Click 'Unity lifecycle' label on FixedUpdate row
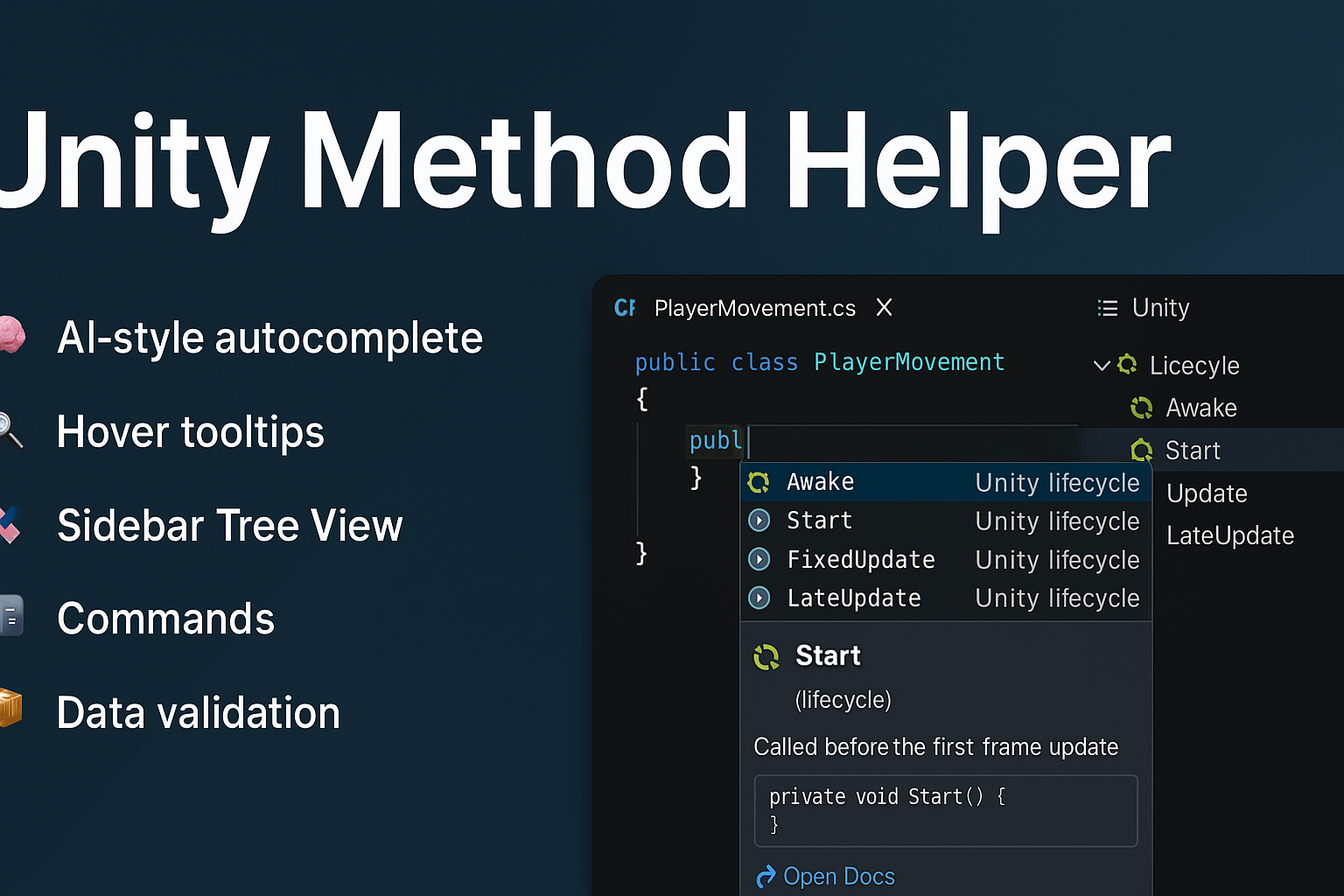The width and height of the screenshot is (1344, 896). tap(1057, 560)
